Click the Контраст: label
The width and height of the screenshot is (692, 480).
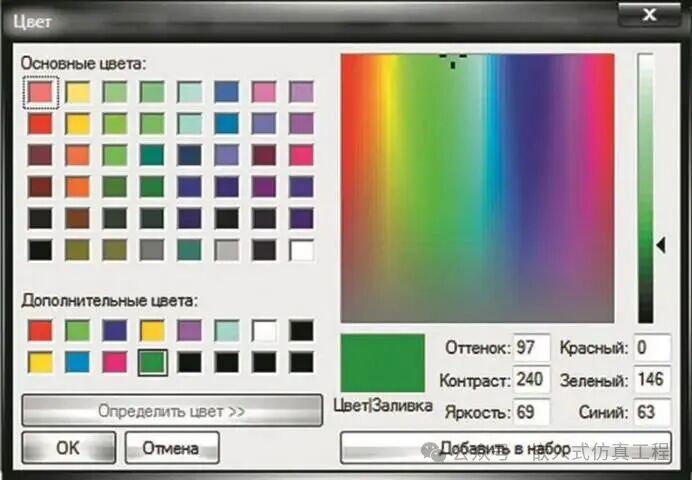pos(475,380)
